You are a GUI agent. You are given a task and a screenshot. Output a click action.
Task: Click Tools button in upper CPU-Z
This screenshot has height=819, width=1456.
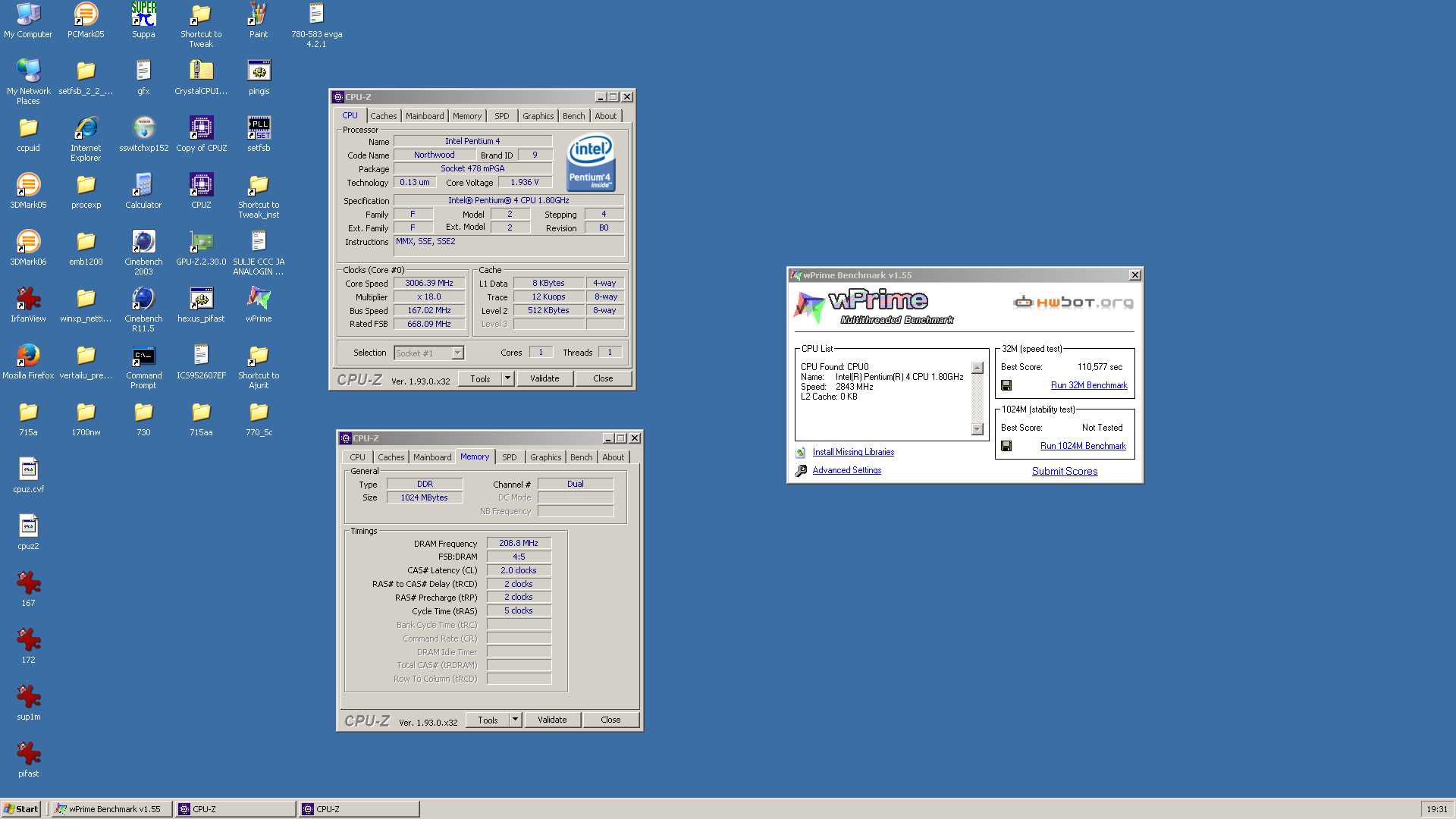pyautogui.click(x=480, y=378)
